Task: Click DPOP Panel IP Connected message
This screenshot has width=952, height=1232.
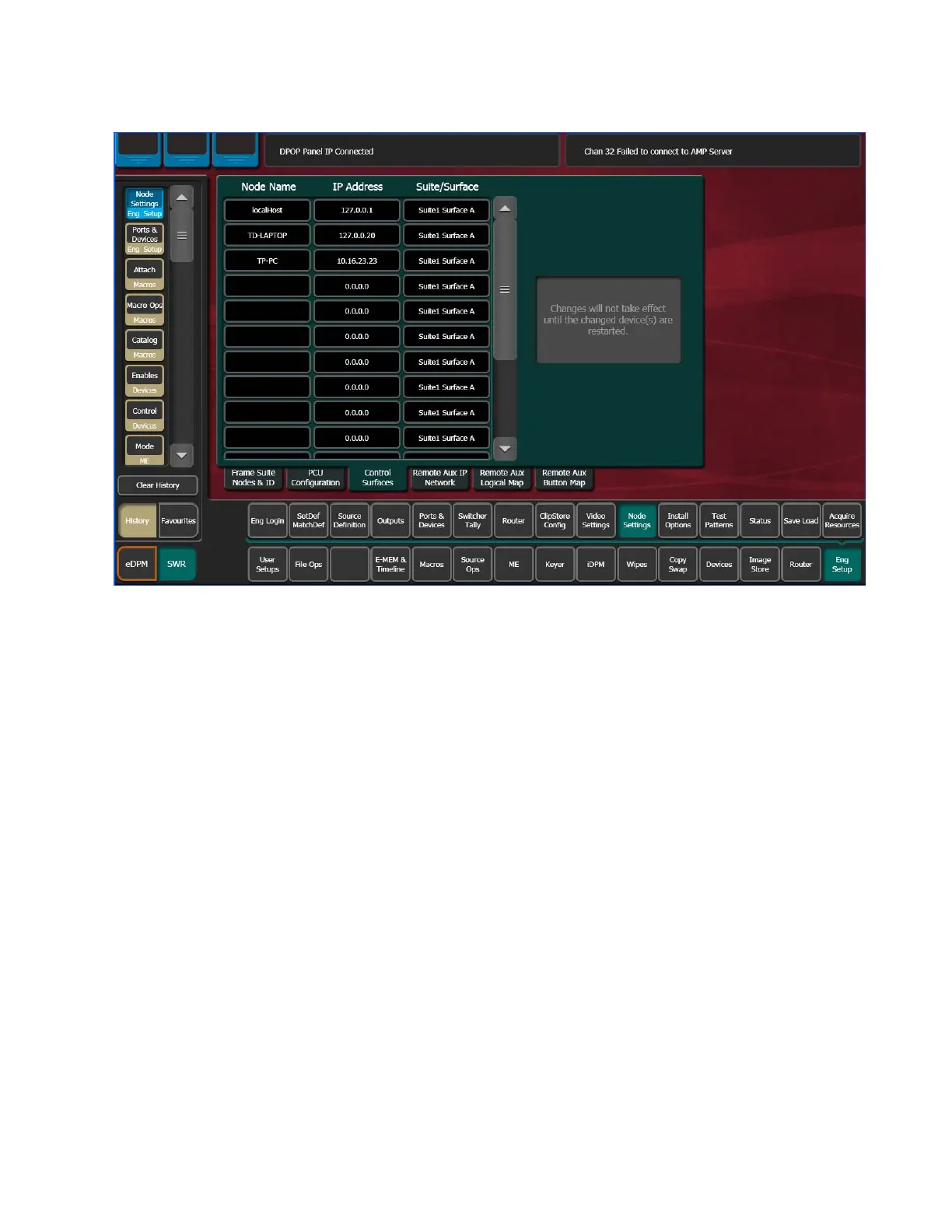Action: coord(411,151)
